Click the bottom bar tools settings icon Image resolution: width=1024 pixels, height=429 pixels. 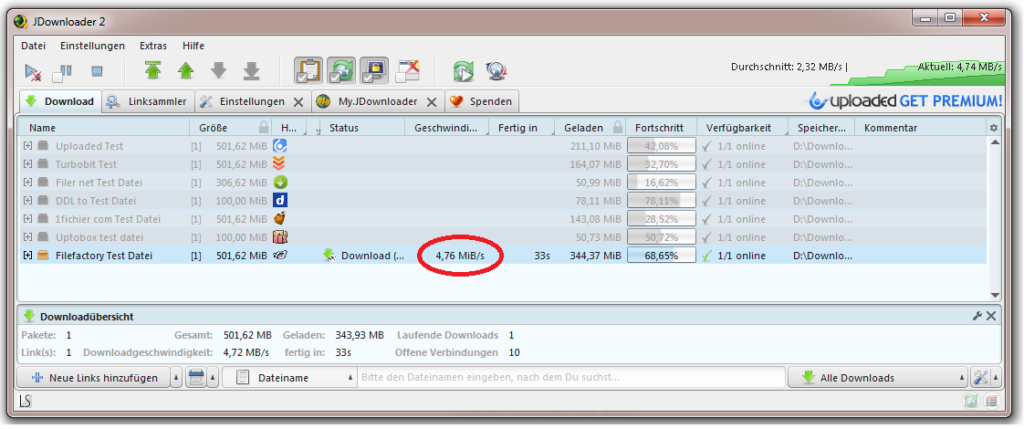(x=981, y=377)
